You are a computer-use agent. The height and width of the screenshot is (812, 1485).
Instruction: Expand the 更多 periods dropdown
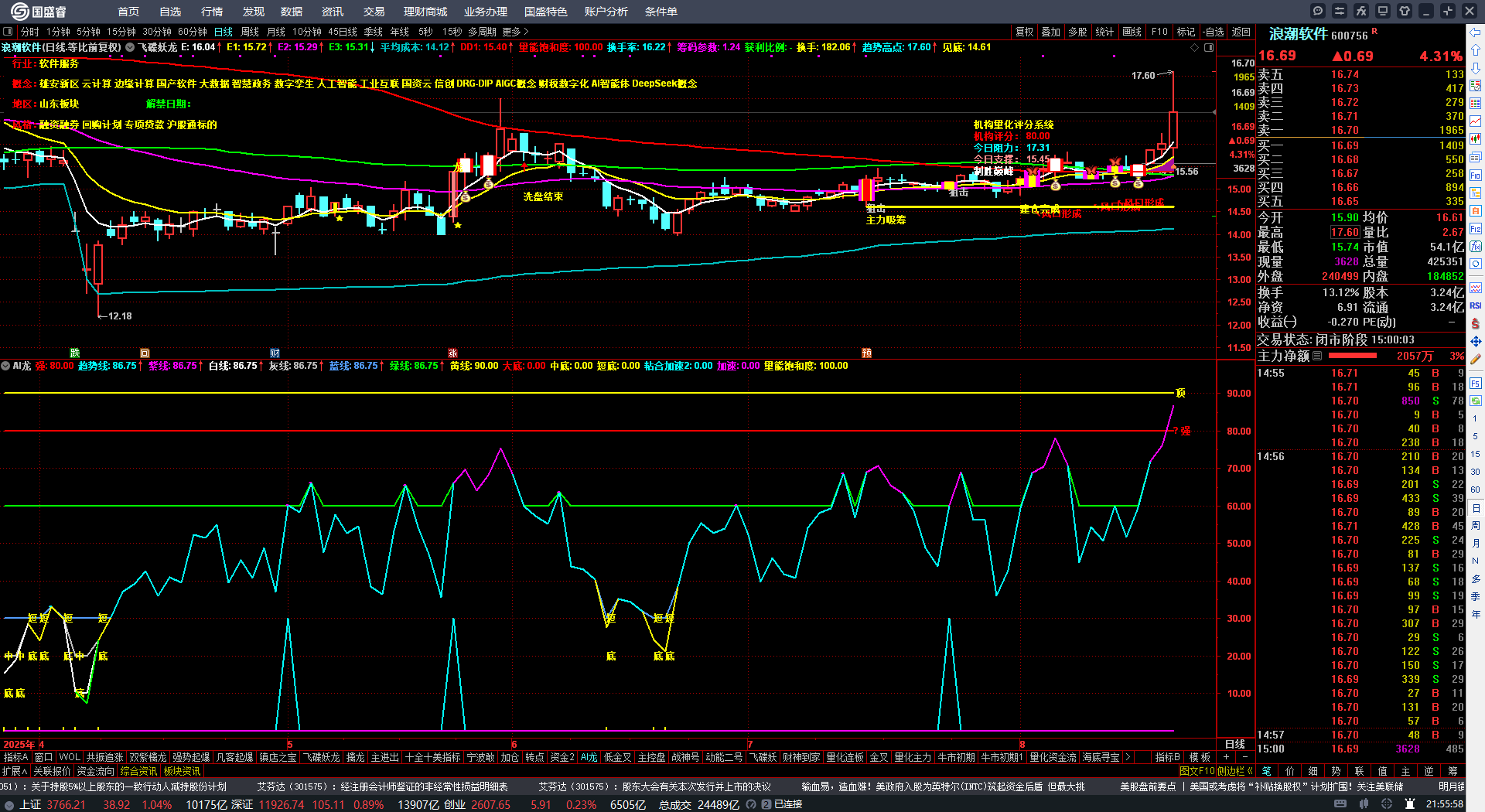516,32
